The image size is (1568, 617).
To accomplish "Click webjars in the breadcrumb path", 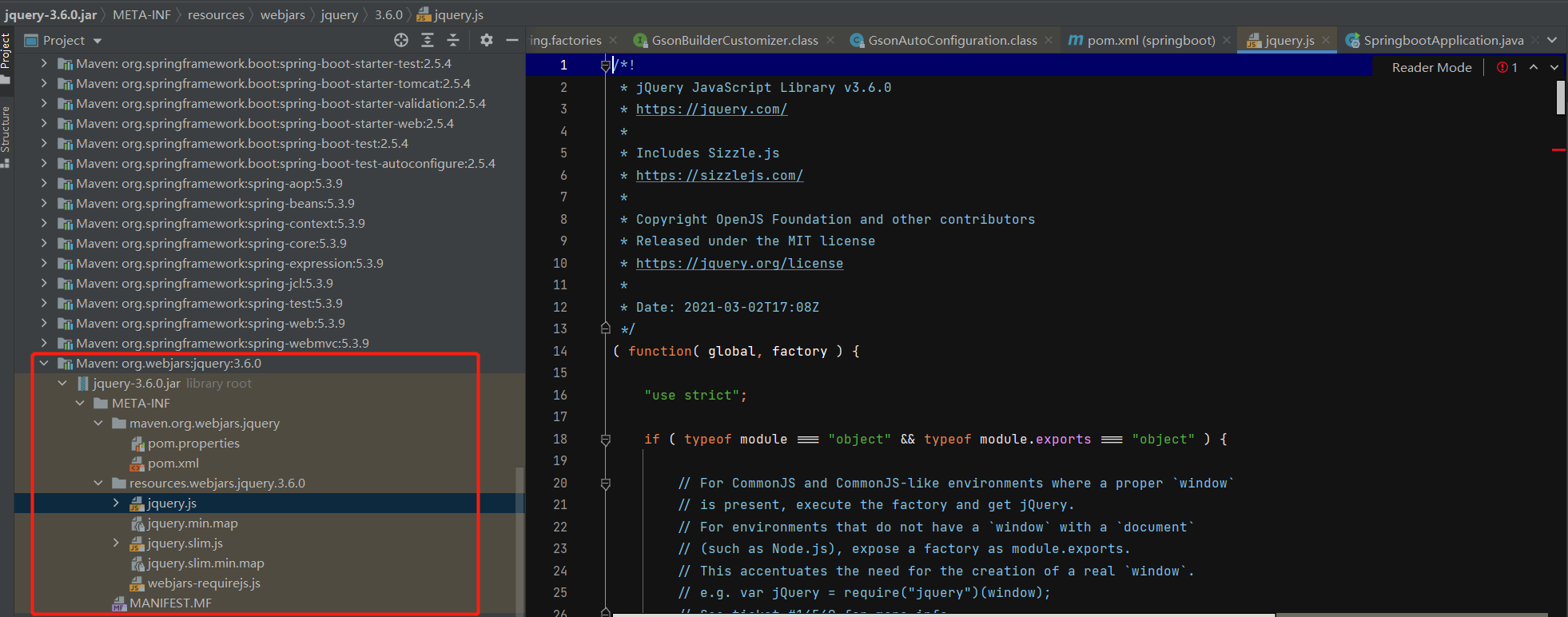I will pyautogui.click(x=282, y=14).
